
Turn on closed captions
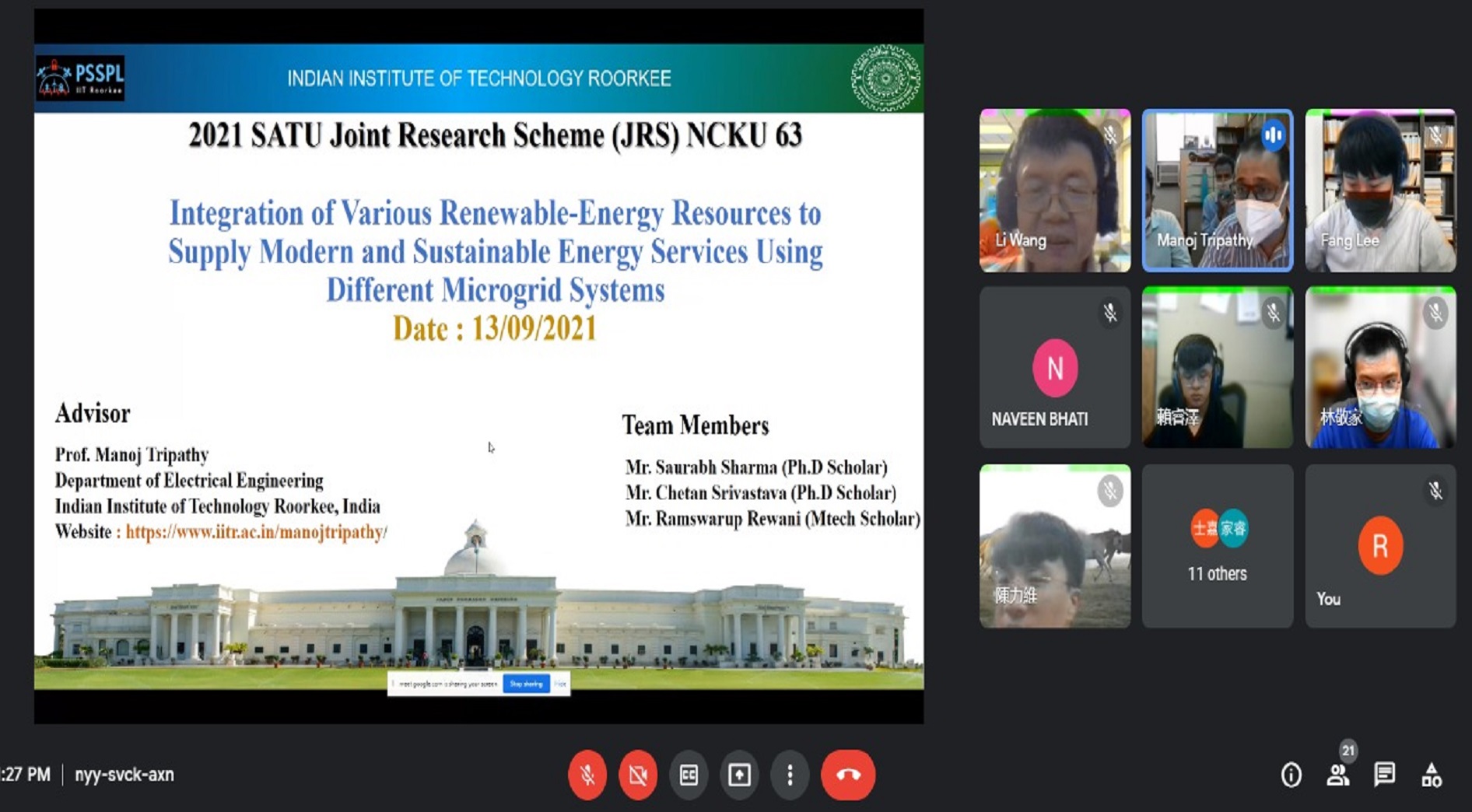click(689, 775)
